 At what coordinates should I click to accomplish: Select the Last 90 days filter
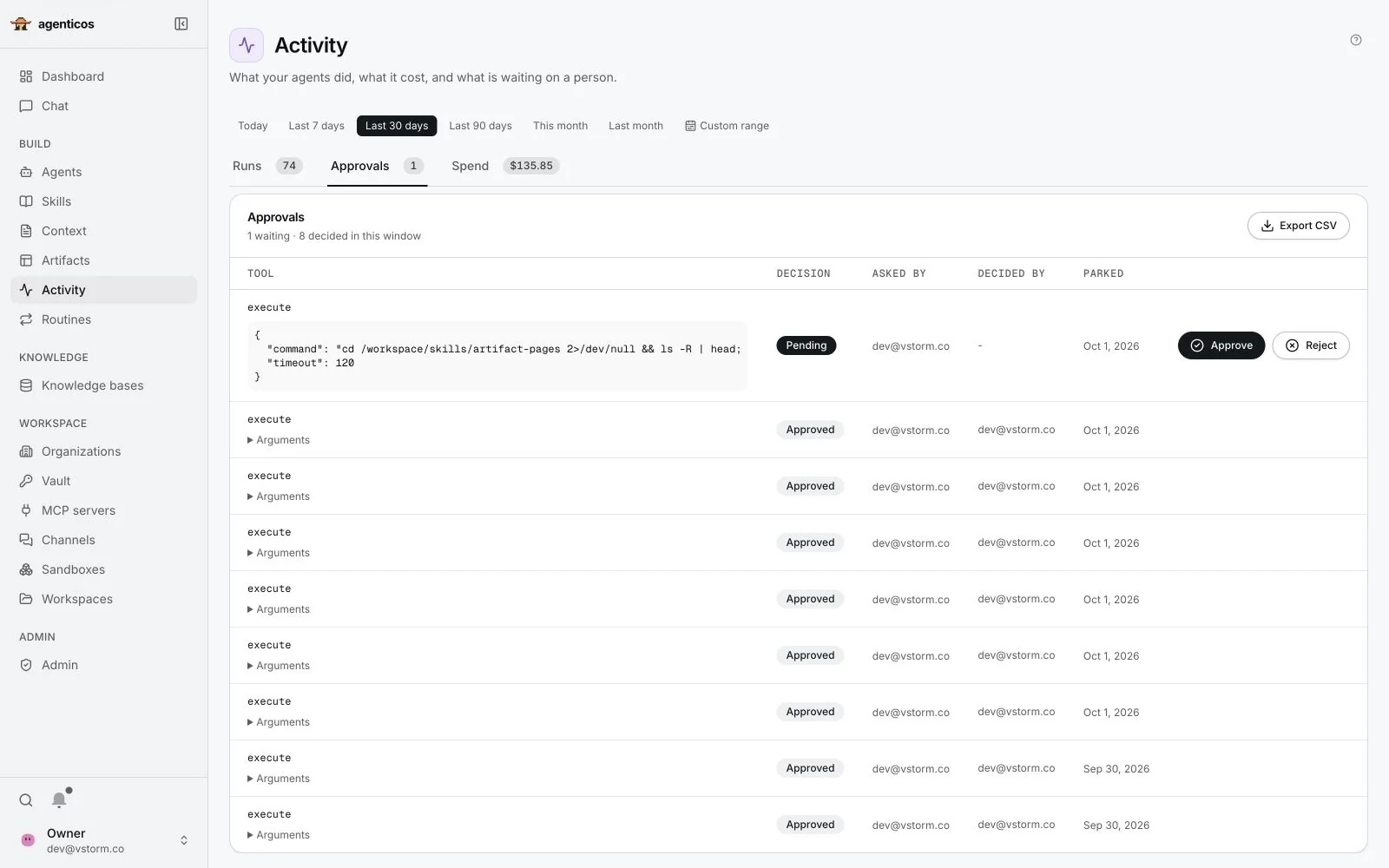[480, 126]
